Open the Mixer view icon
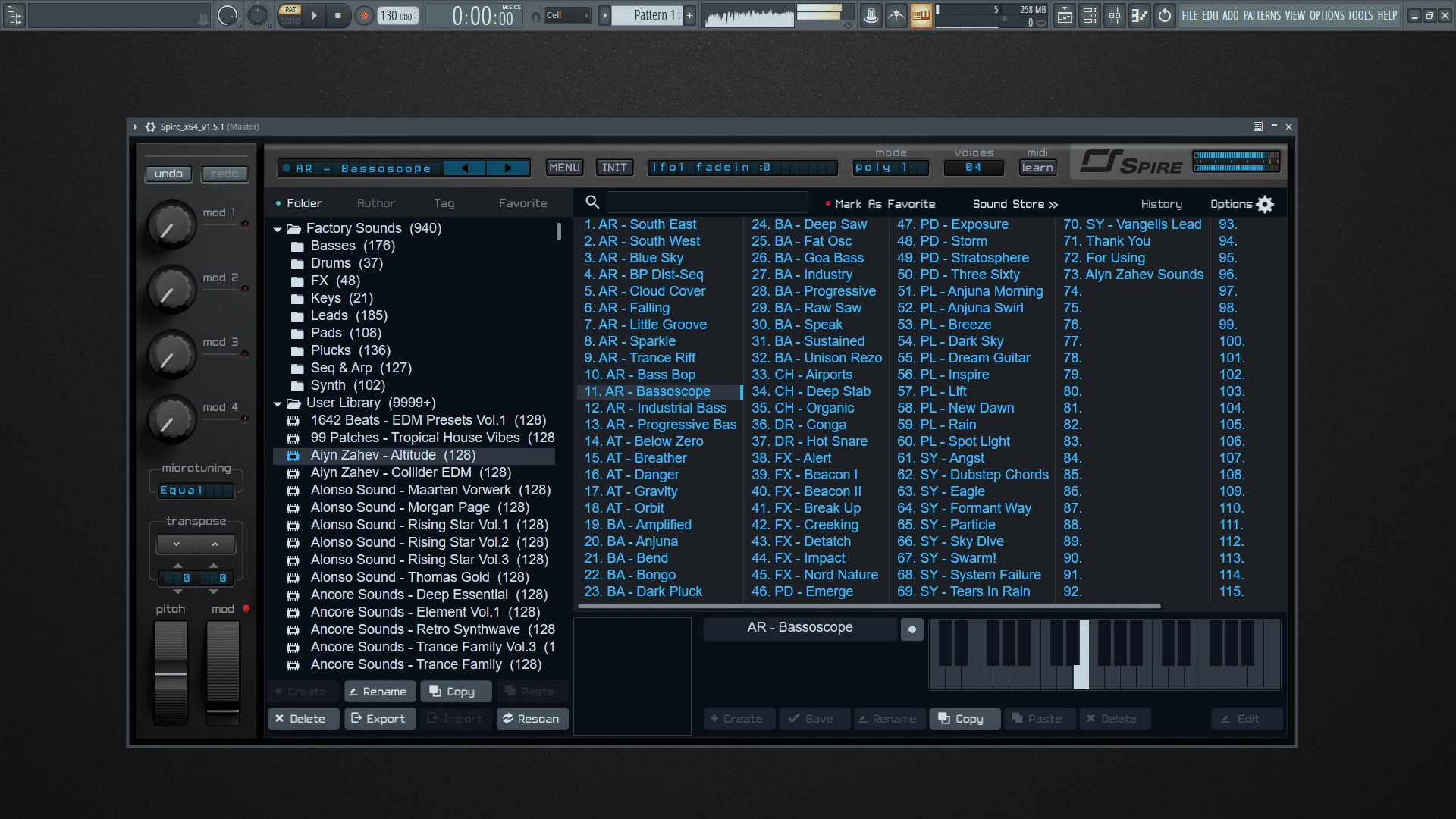 point(1115,15)
